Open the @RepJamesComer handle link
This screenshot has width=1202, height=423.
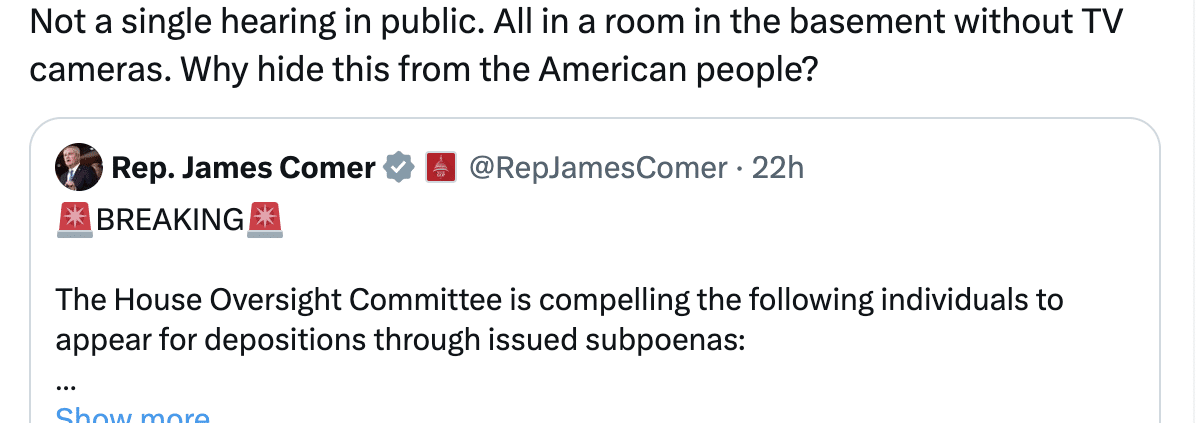(597, 168)
